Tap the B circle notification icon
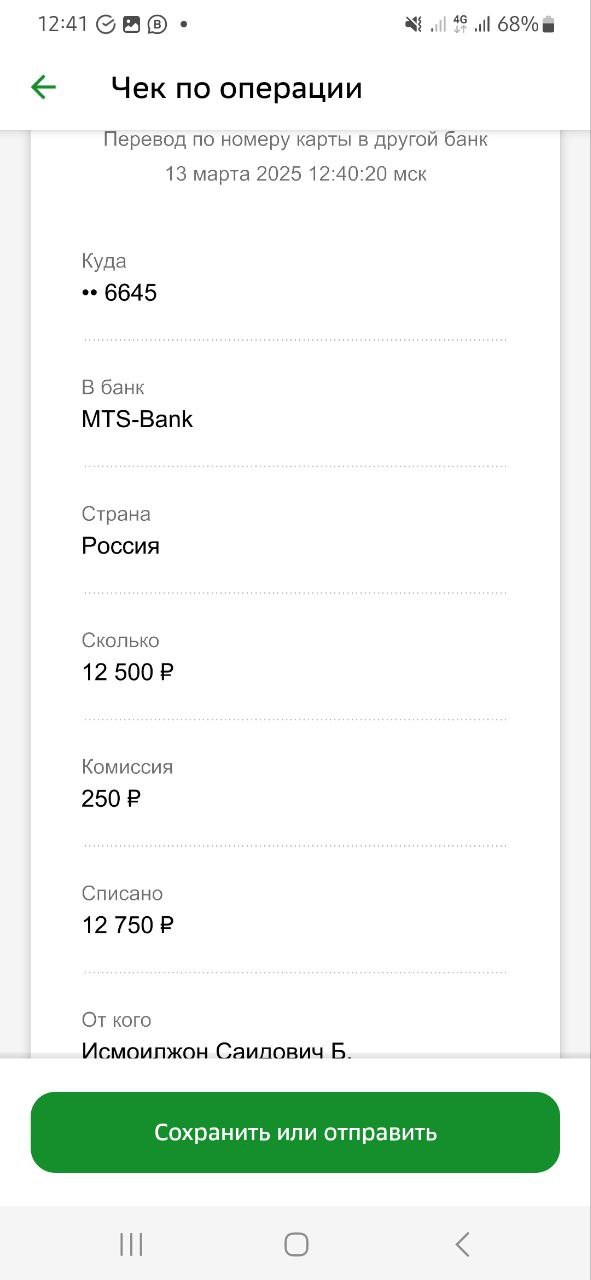 pos(157,24)
